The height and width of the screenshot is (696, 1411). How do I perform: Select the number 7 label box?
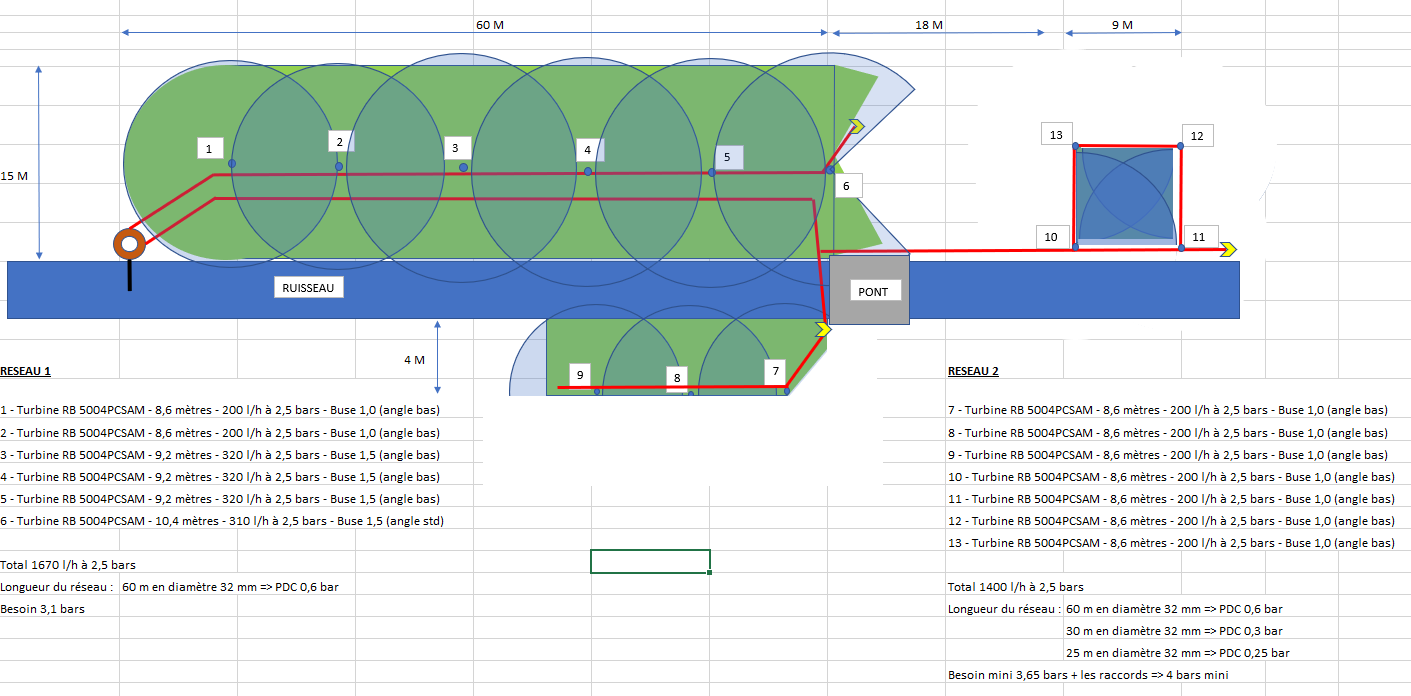pos(775,371)
